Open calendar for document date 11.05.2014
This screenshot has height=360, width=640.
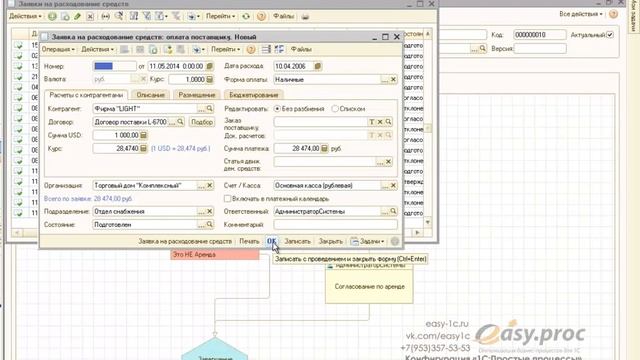209,66
